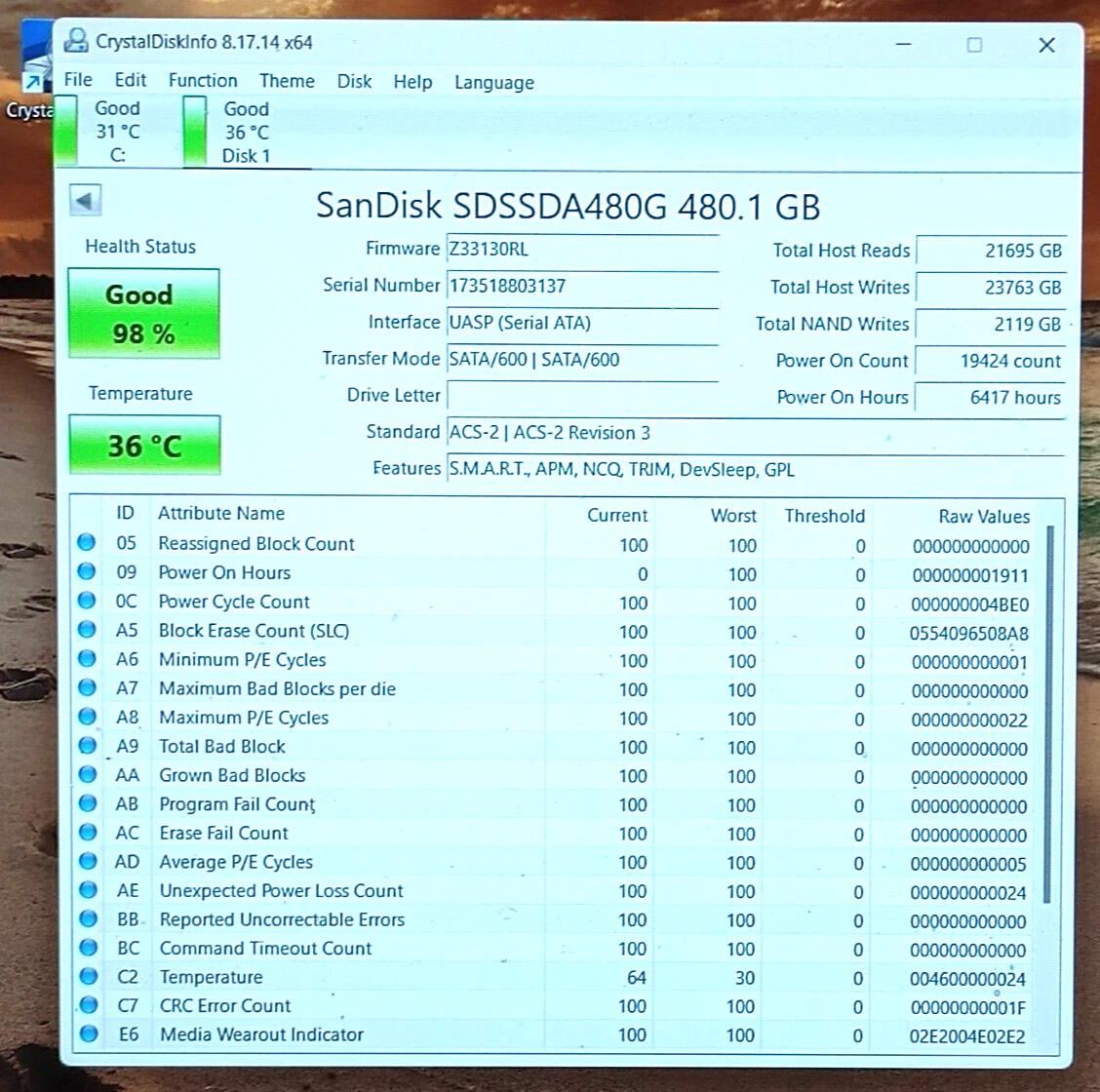Click status dot for Media Wearout Indicator
This screenshot has width=1100, height=1092.
pyautogui.click(x=89, y=1033)
